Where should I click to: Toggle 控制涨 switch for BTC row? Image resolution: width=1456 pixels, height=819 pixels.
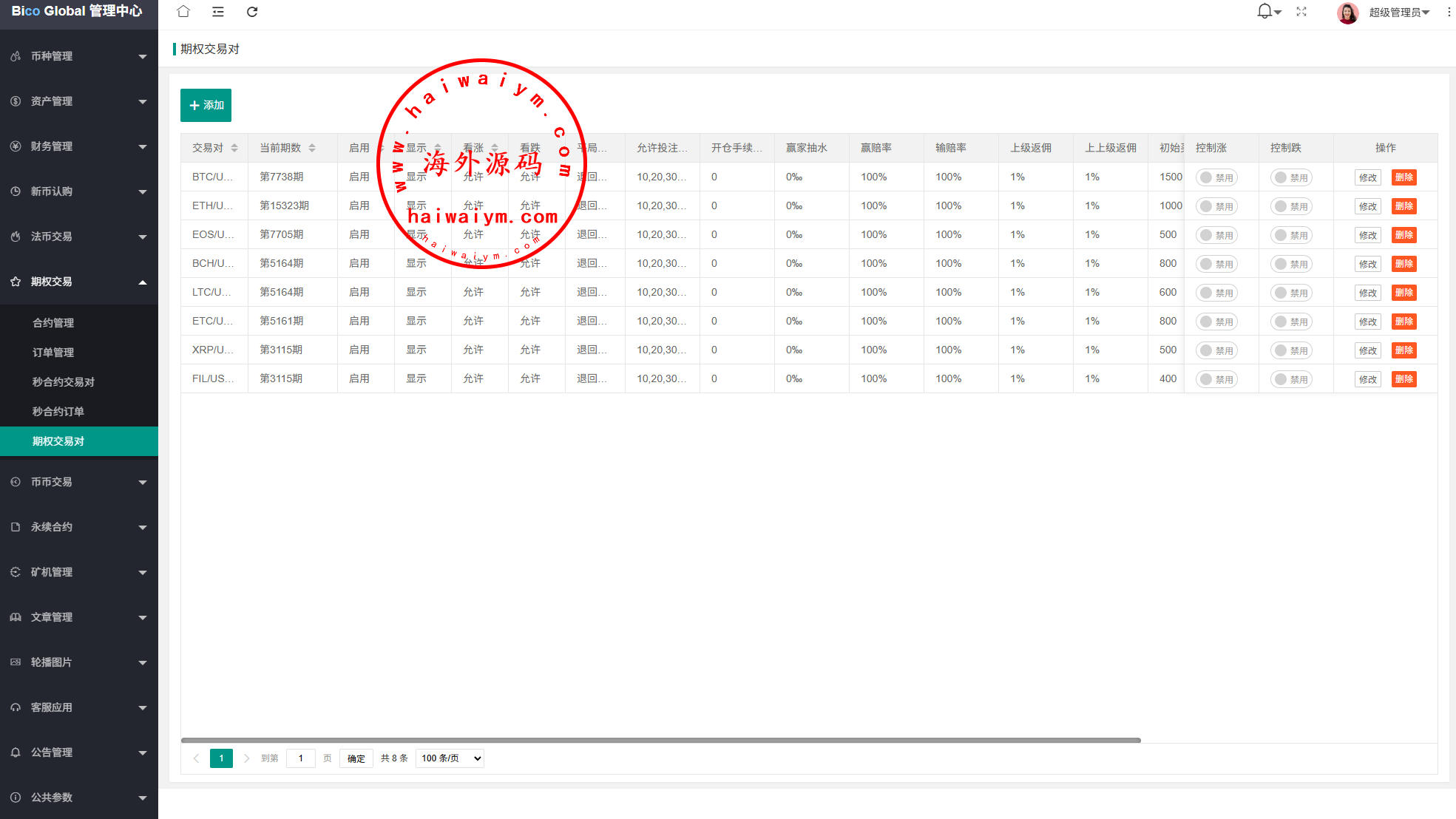[x=1216, y=177]
